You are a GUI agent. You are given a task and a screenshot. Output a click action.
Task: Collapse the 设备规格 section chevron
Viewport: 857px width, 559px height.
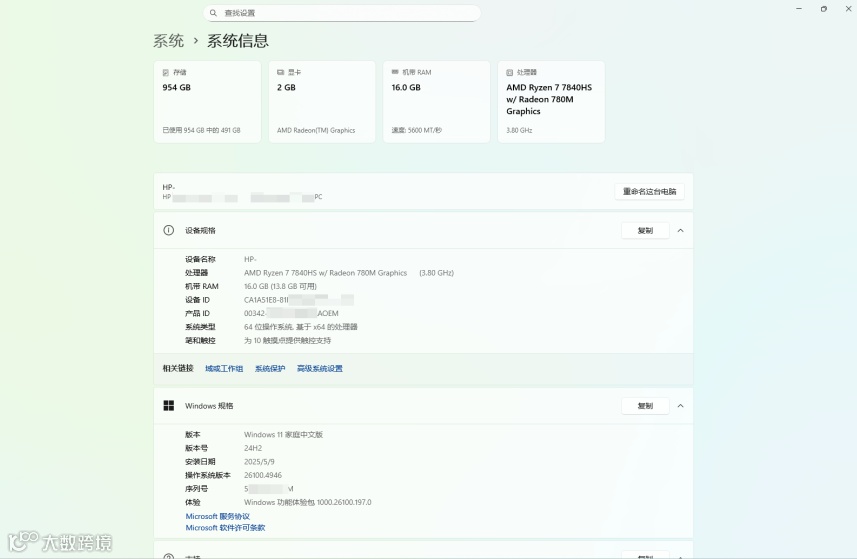click(680, 231)
